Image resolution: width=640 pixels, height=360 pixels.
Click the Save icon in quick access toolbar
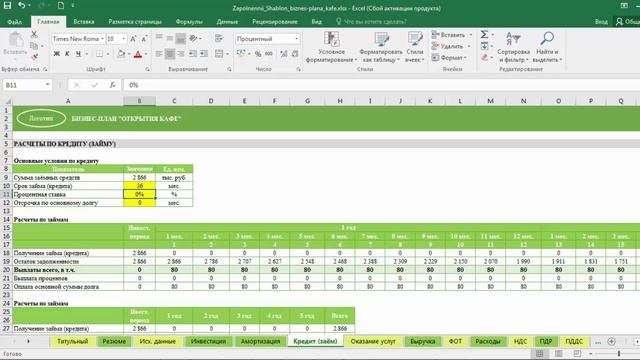tap(7, 5)
